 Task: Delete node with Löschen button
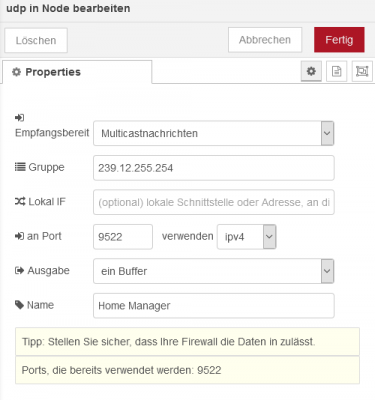pyautogui.click(x=36, y=40)
